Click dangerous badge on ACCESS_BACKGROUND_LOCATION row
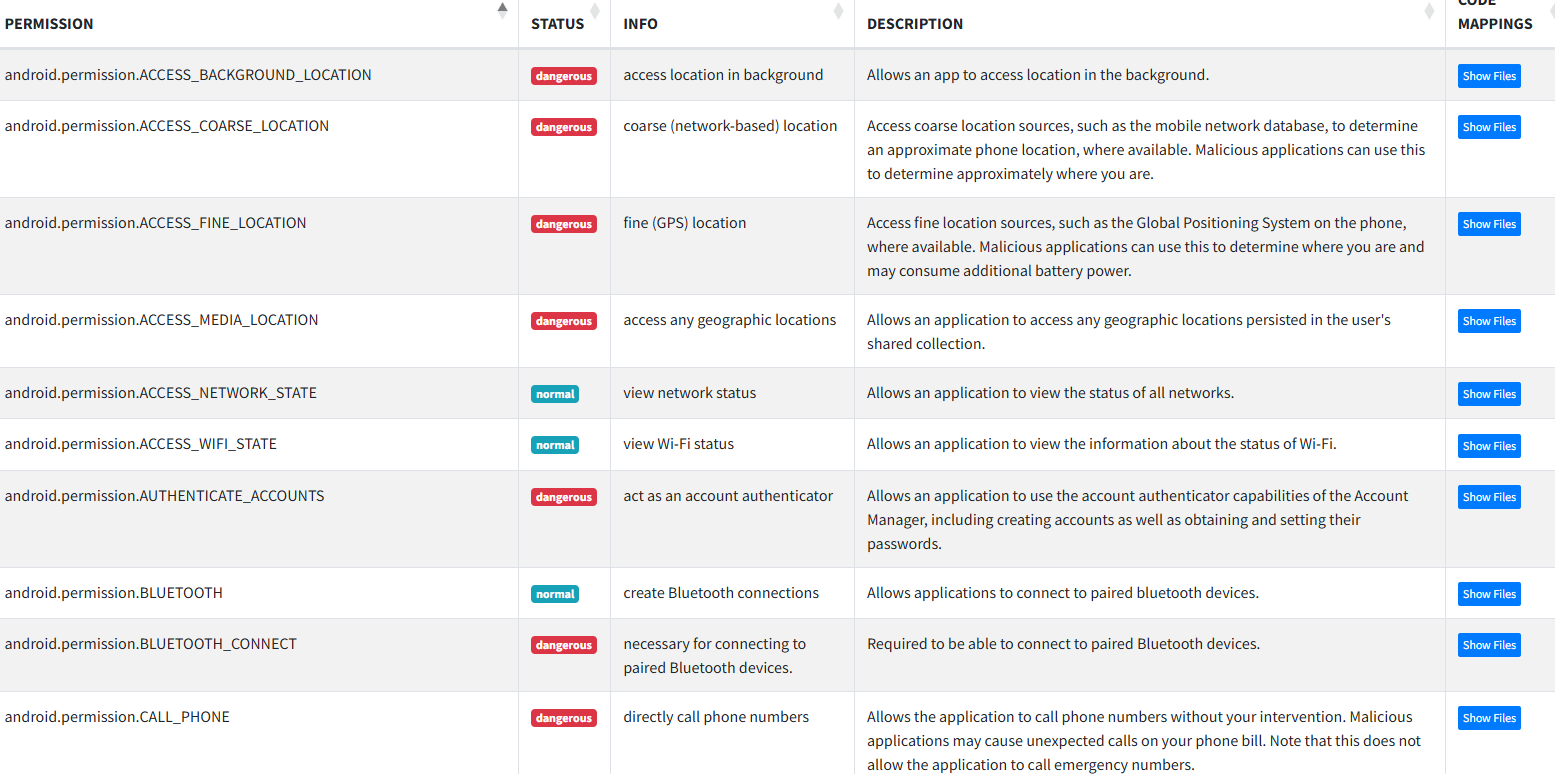This screenshot has width=1555, height=774. [564, 76]
